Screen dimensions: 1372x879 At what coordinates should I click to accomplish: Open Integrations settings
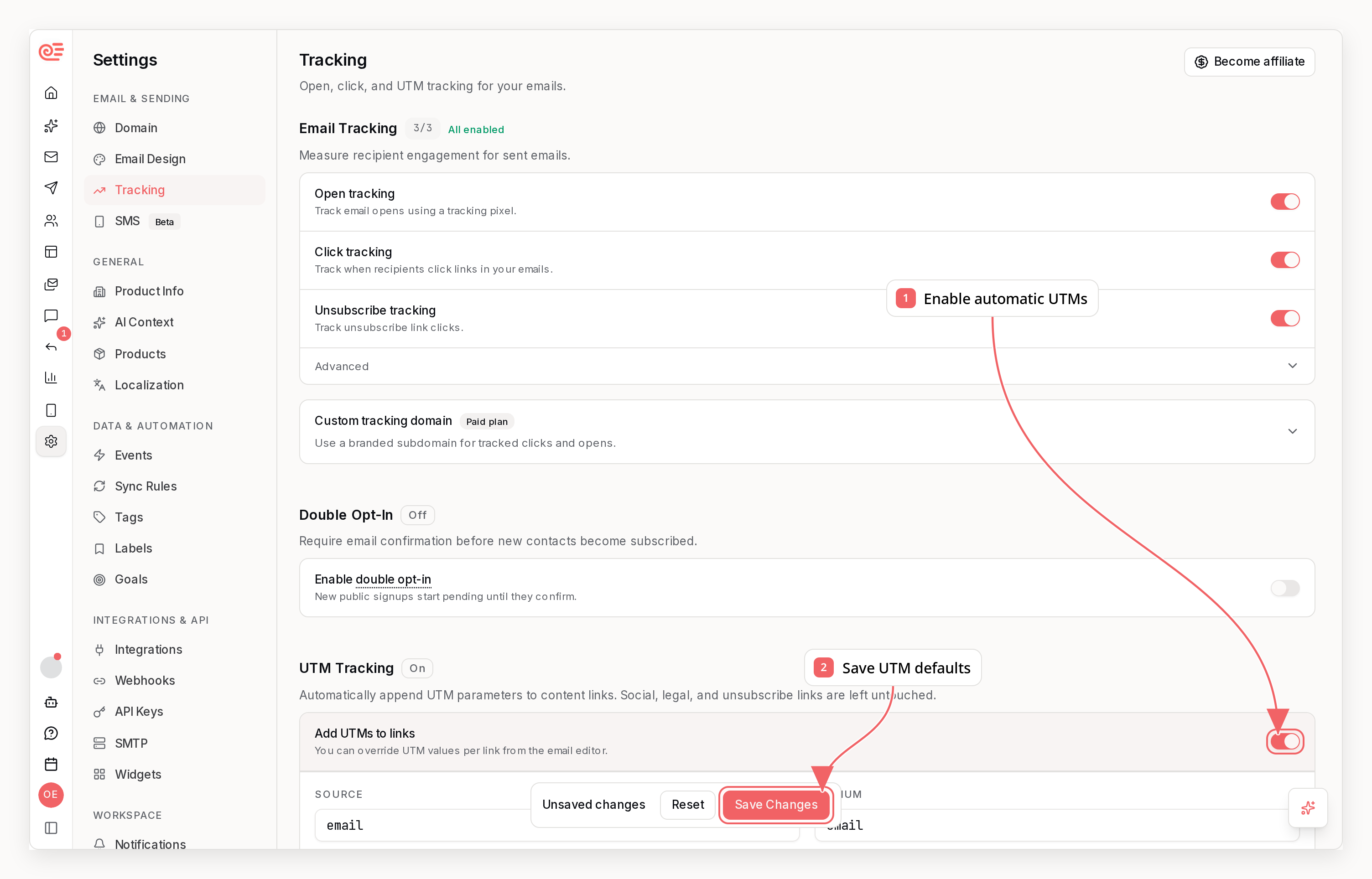click(x=175, y=650)
